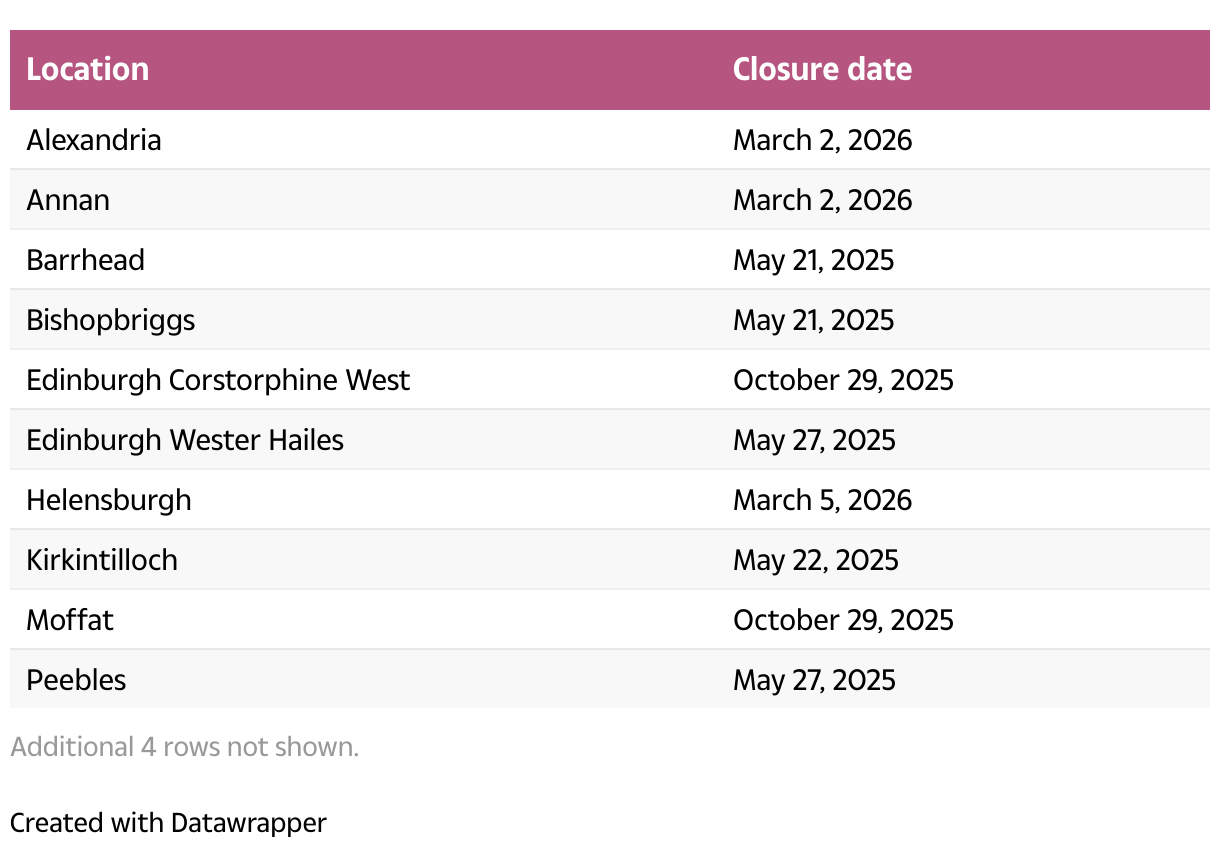Click the Barrhead location cell
This screenshot has height=850, width=1220.
pos(86,259)
